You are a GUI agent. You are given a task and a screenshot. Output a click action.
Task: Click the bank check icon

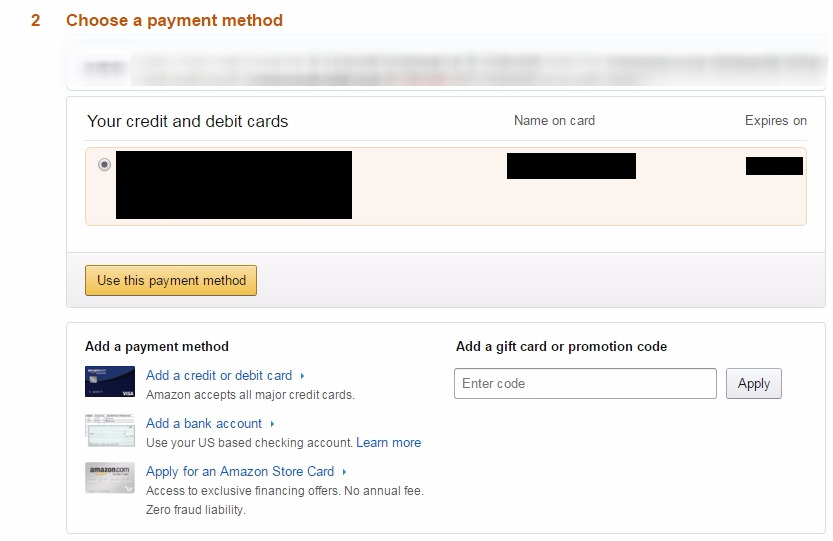pos(110,430)
